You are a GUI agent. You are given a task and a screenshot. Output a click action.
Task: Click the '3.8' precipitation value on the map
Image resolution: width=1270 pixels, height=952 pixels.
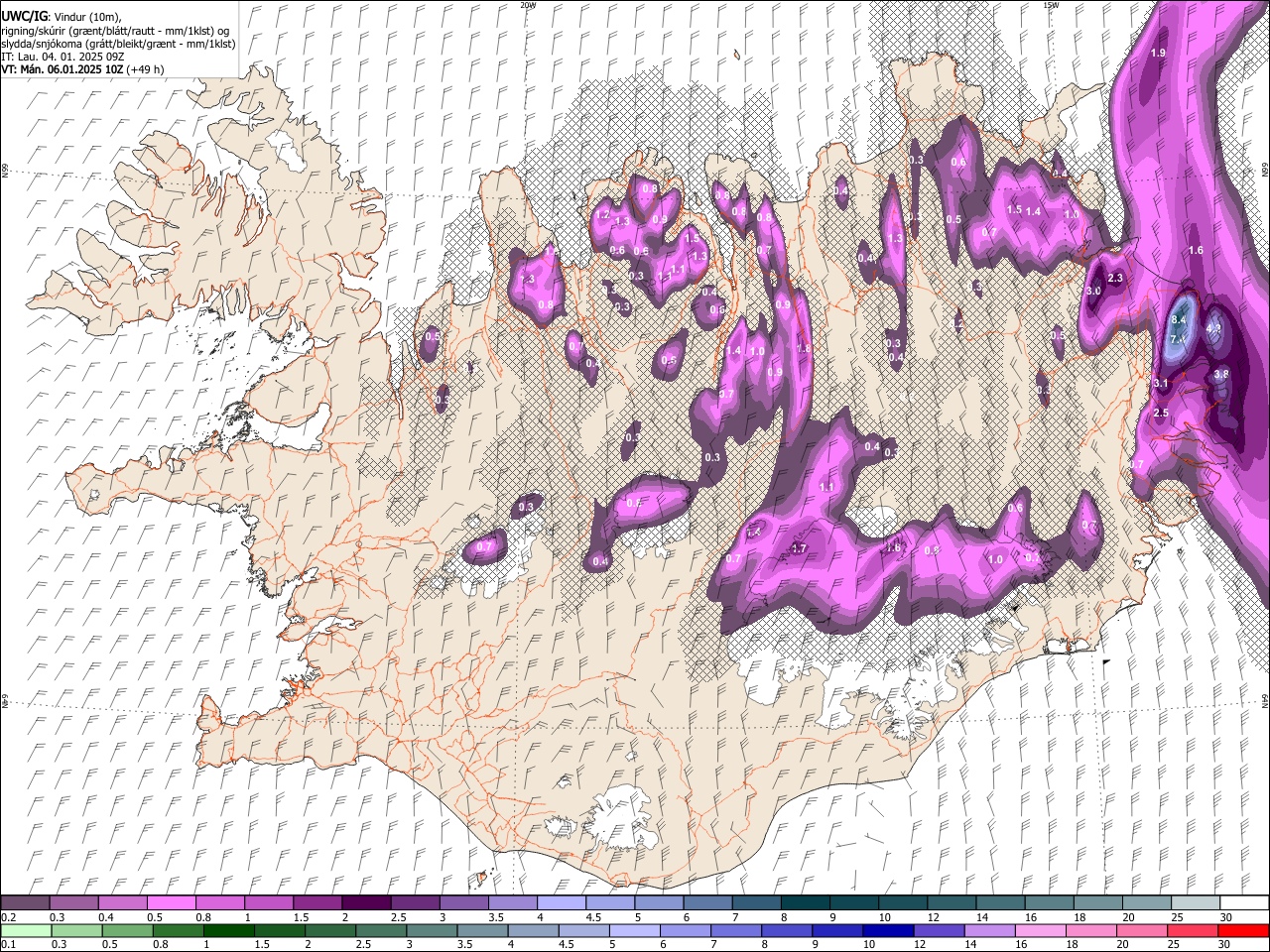1221,374
